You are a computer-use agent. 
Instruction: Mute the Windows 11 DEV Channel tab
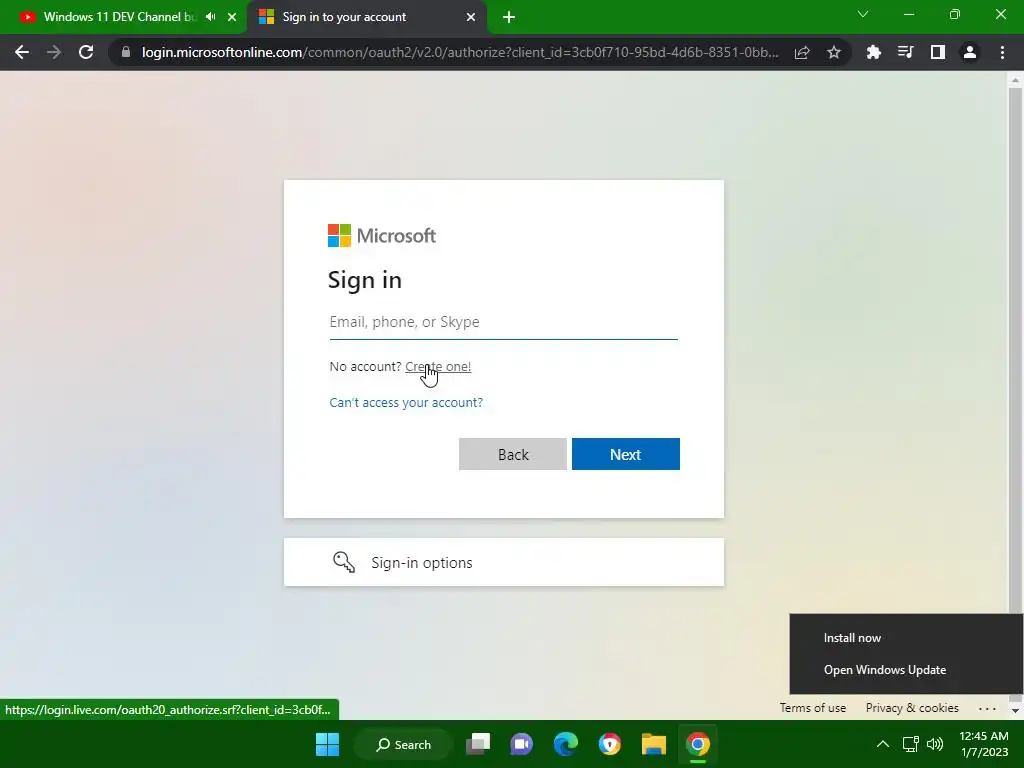[x=210, y=17]
